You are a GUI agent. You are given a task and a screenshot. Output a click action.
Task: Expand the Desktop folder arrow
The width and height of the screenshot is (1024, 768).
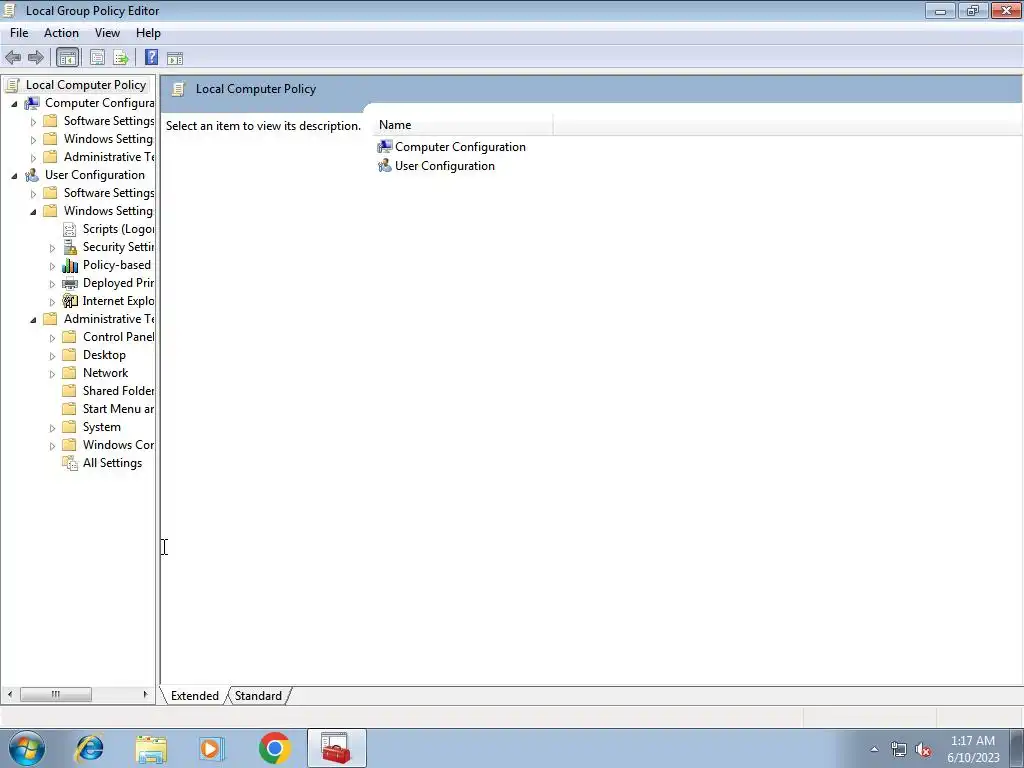point(52,356)
